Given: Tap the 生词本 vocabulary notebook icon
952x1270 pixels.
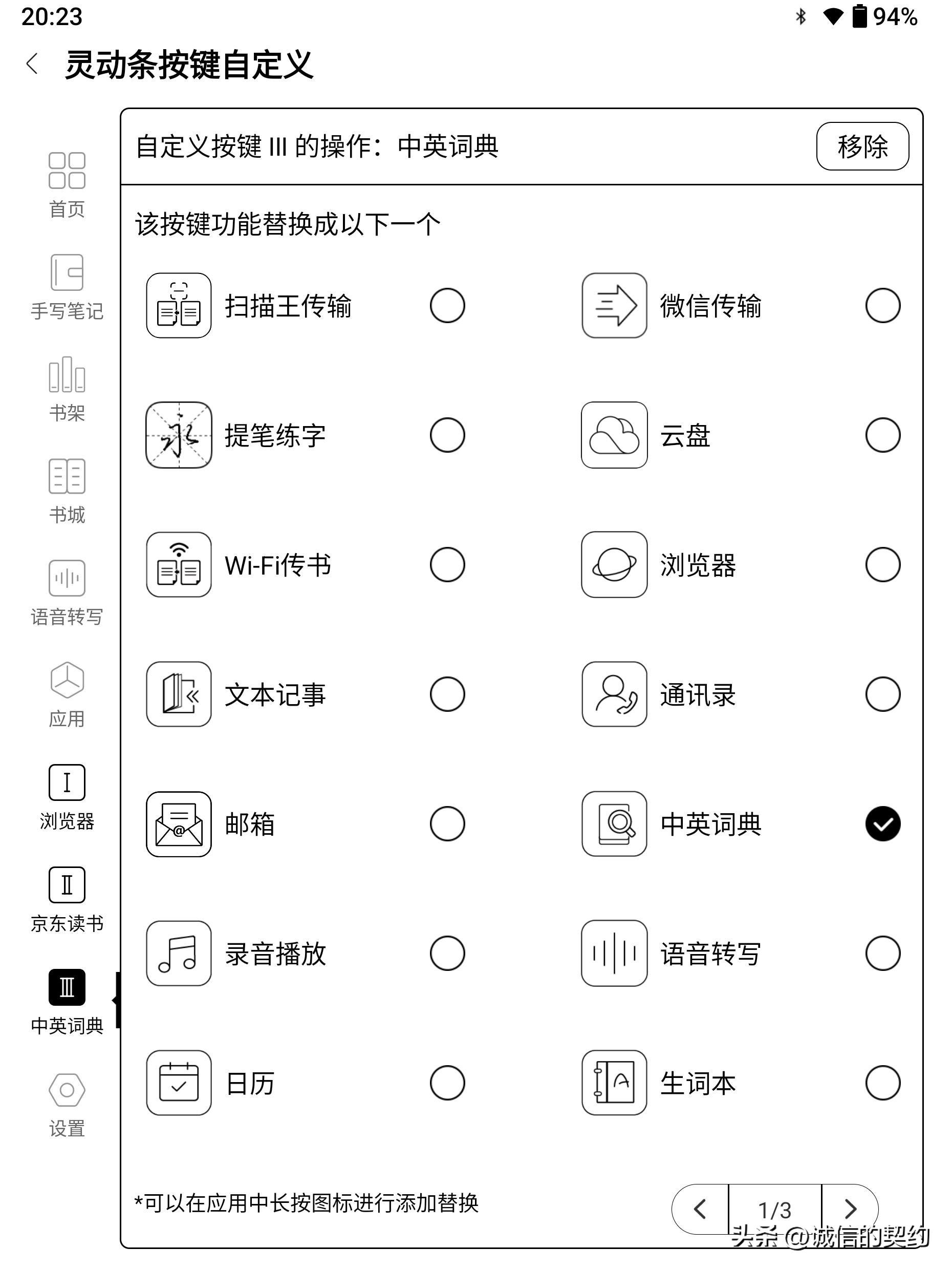Looking at the screenshot, I should click(614, 1083).
